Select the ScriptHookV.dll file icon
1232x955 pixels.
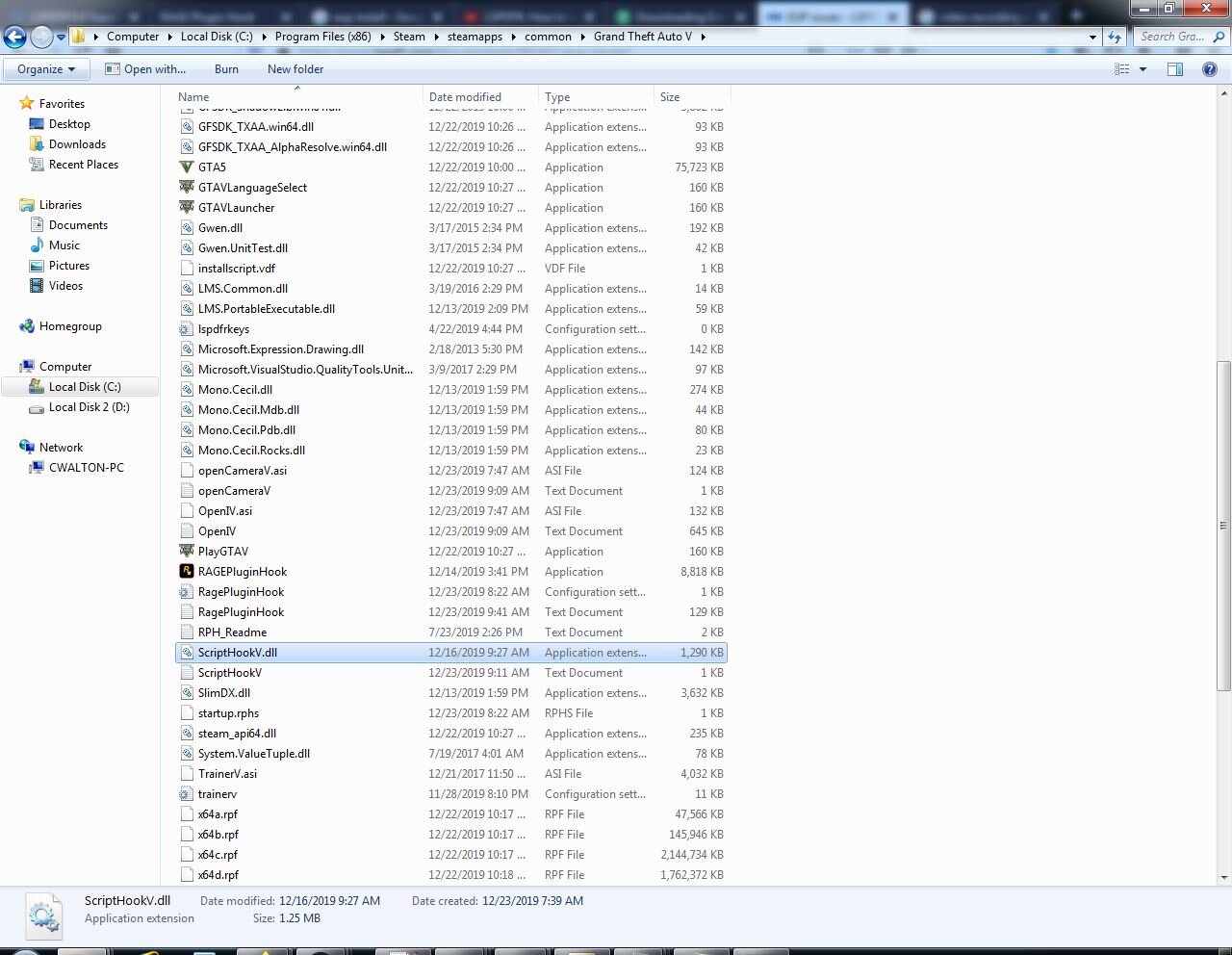[x=187, y=653]
